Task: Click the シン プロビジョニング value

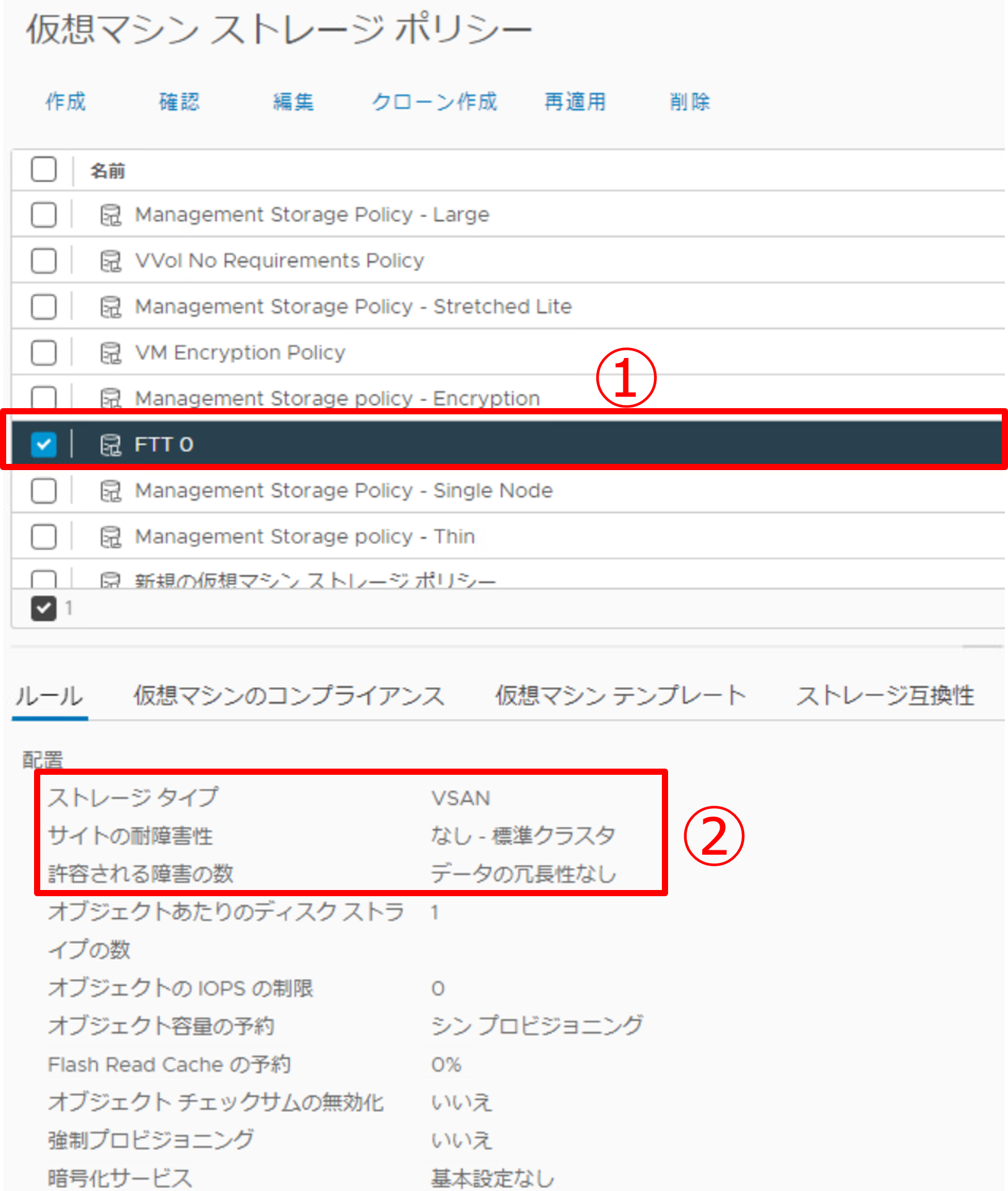Action: click(537, 1026)
